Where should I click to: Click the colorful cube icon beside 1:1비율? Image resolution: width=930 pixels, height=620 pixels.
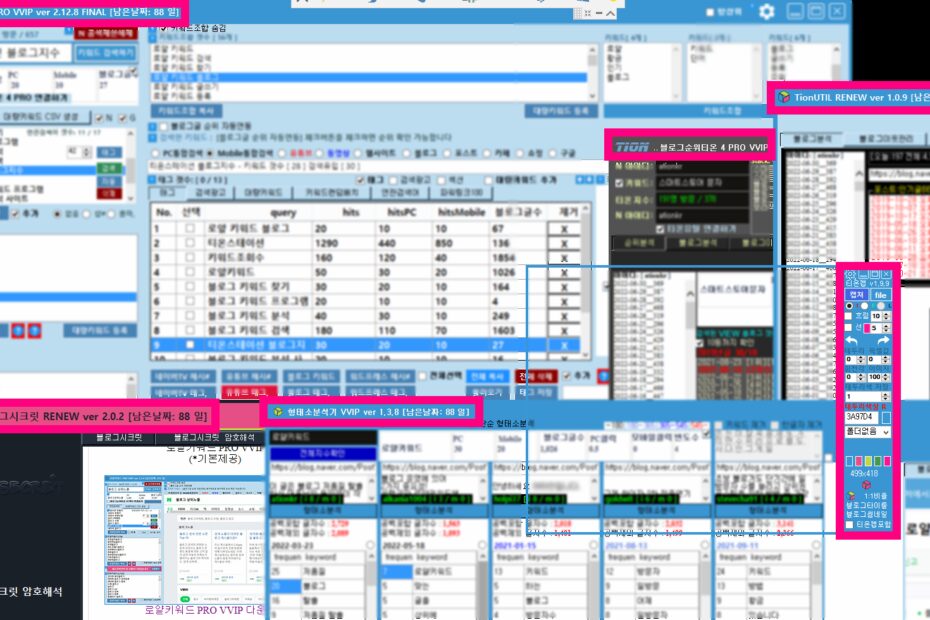click(x=852, y=495)
